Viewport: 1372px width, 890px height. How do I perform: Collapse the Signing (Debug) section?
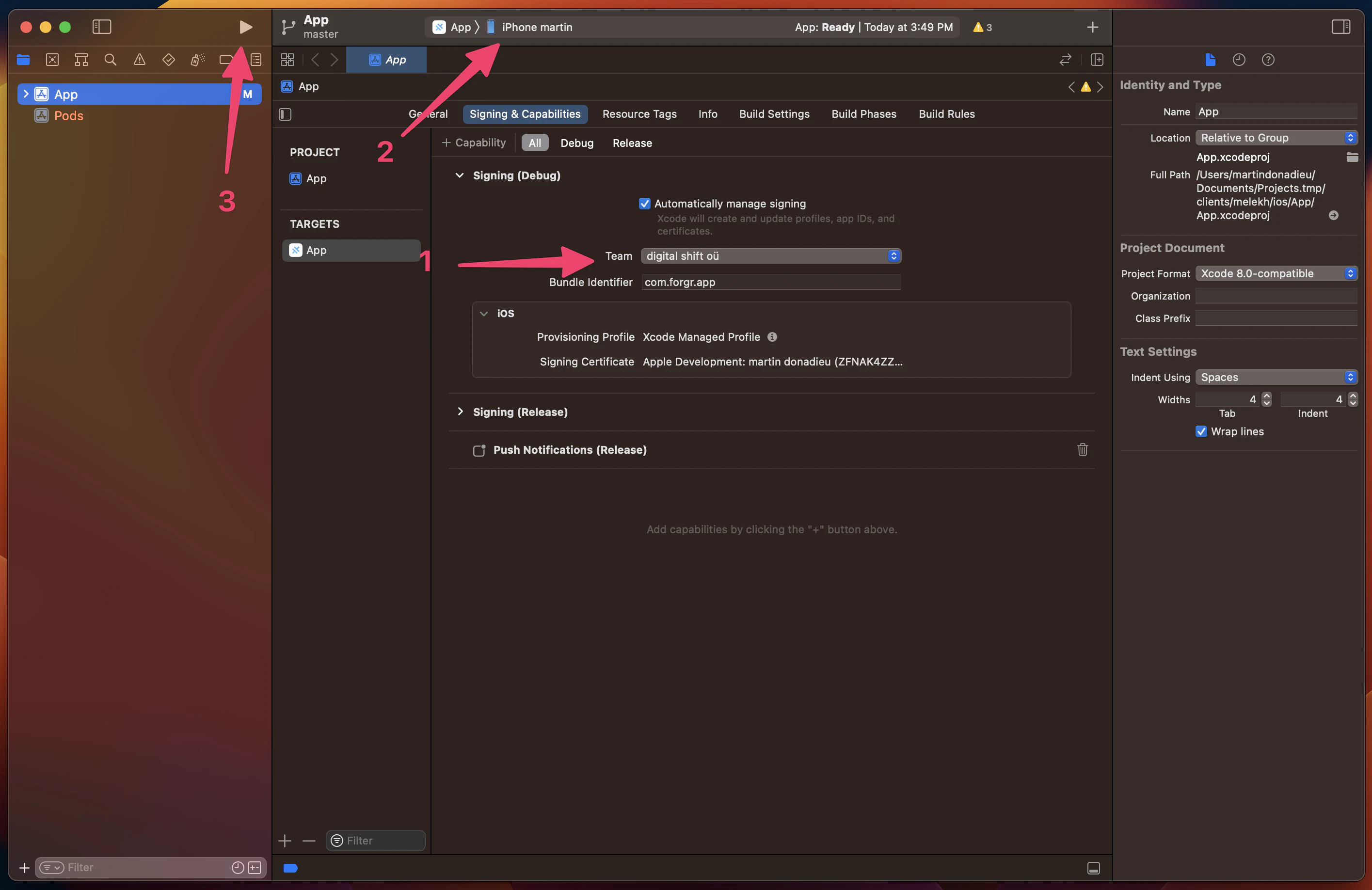(460, 176)
